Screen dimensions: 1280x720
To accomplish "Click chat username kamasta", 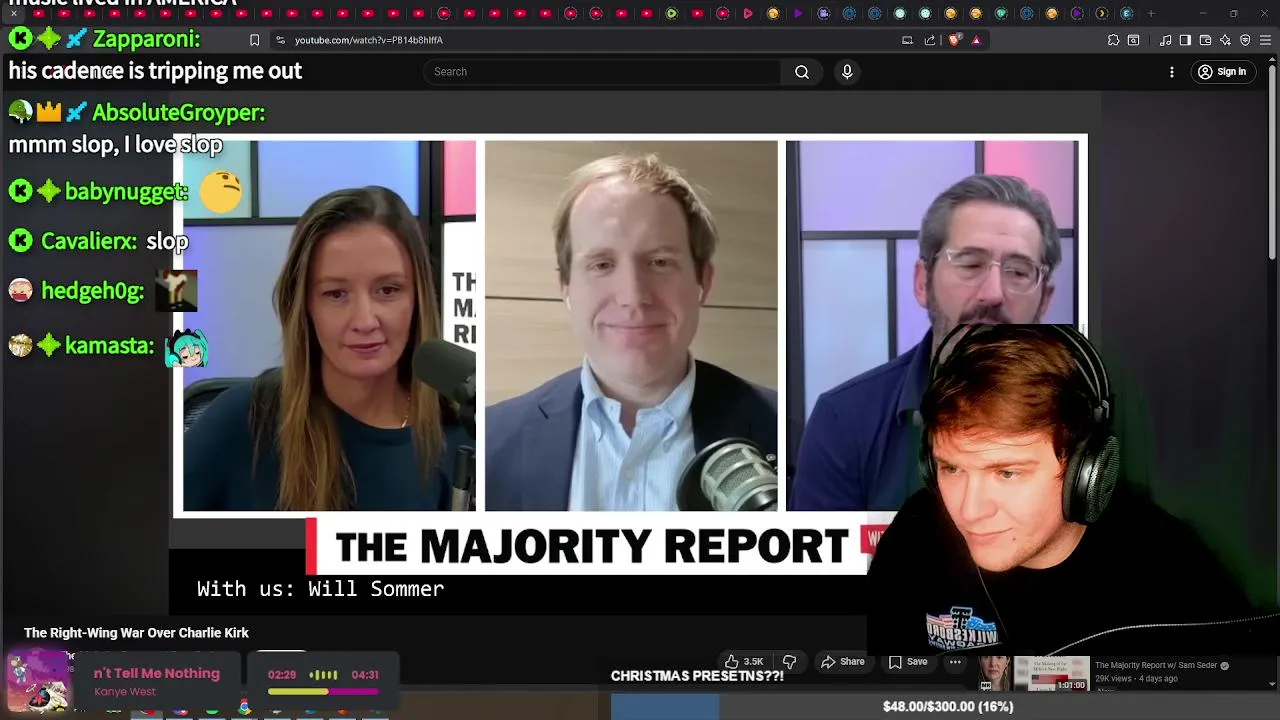I will (110, 346).
